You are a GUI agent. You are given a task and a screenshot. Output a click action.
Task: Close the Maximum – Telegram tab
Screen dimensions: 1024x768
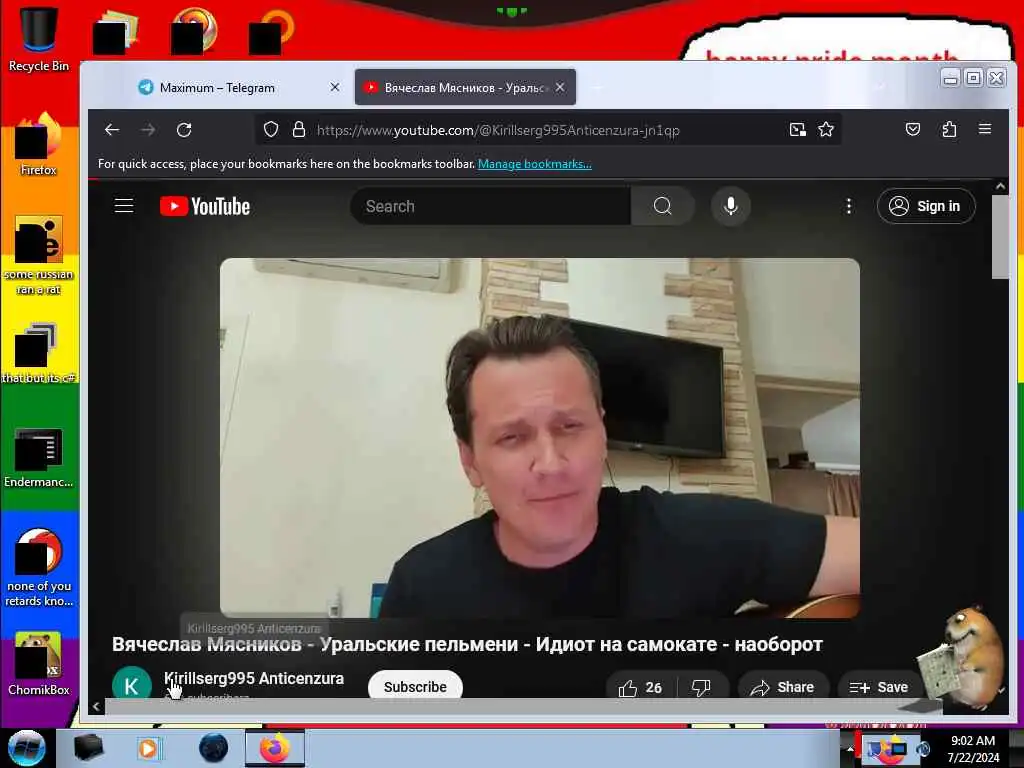coord(335,87)
